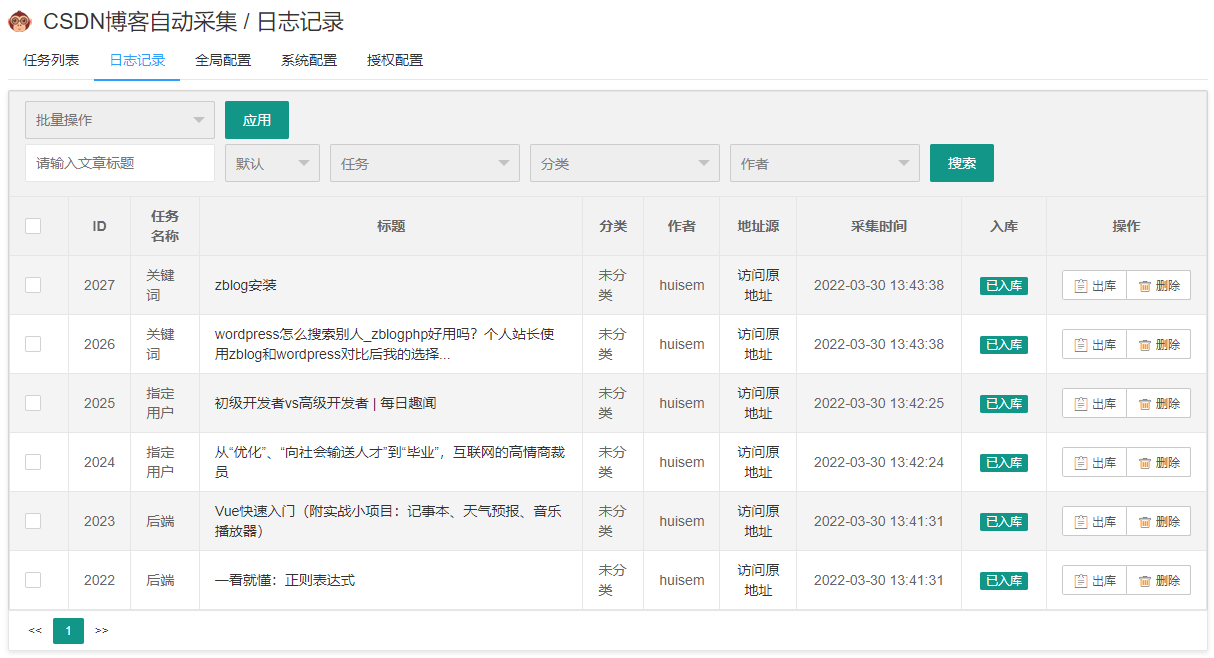Click the timestamp 2022-03-30 13:42:24

[879, 462]
